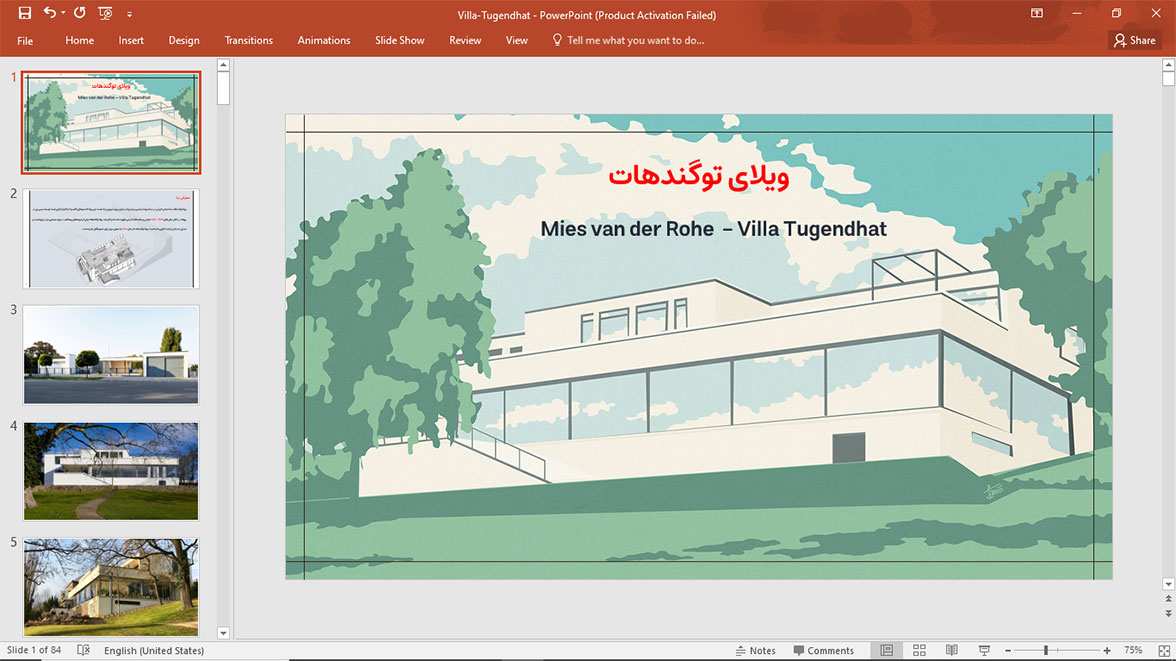
Task: Start Slide Show from status bar icon
Action: coord(984,650)
